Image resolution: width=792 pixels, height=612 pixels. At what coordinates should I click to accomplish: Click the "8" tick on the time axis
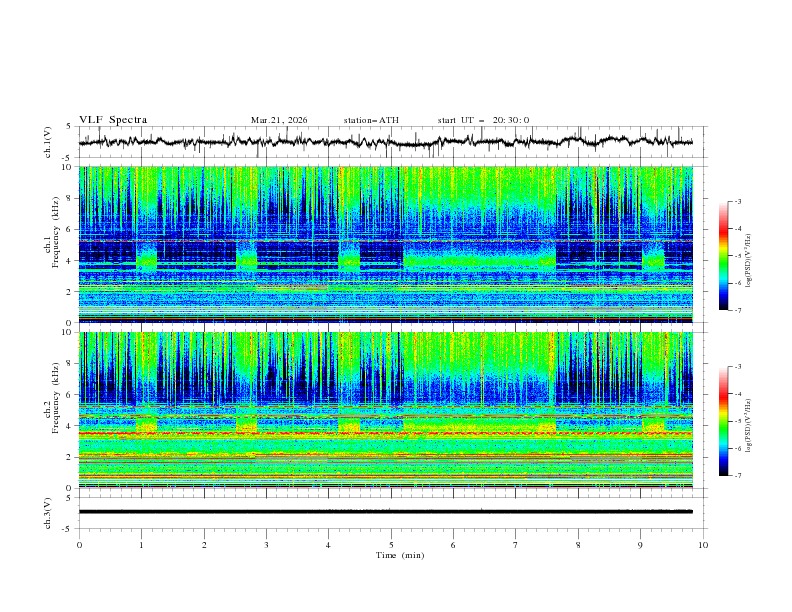[x=578, y=545]
